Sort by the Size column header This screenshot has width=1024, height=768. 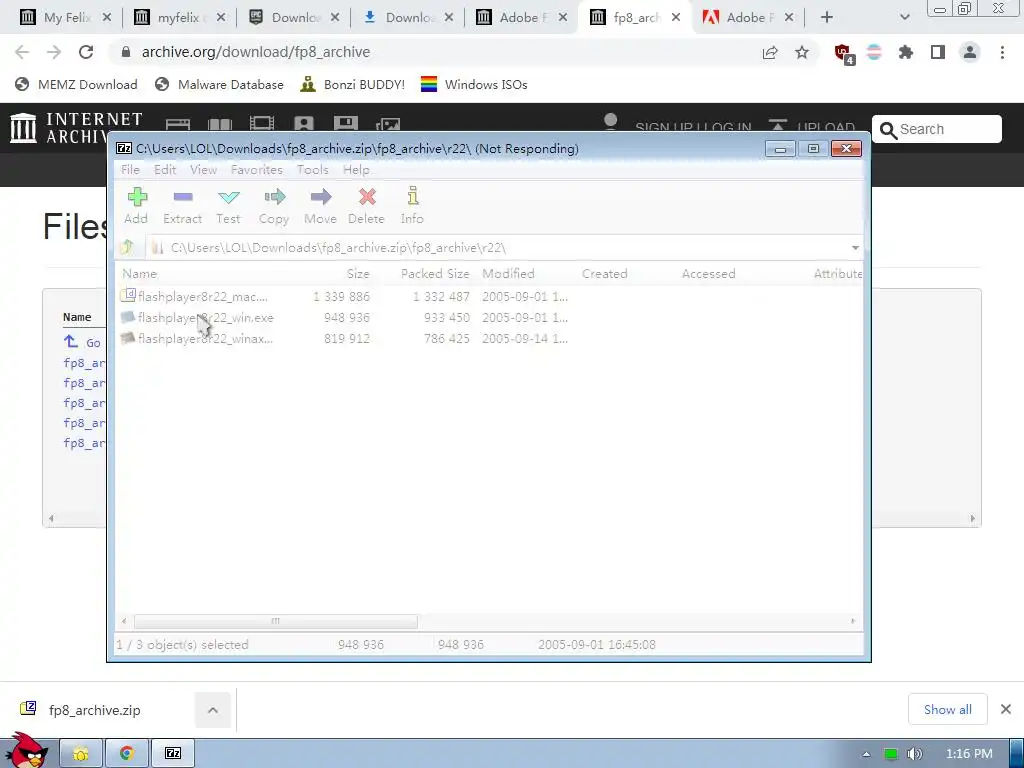358,274
